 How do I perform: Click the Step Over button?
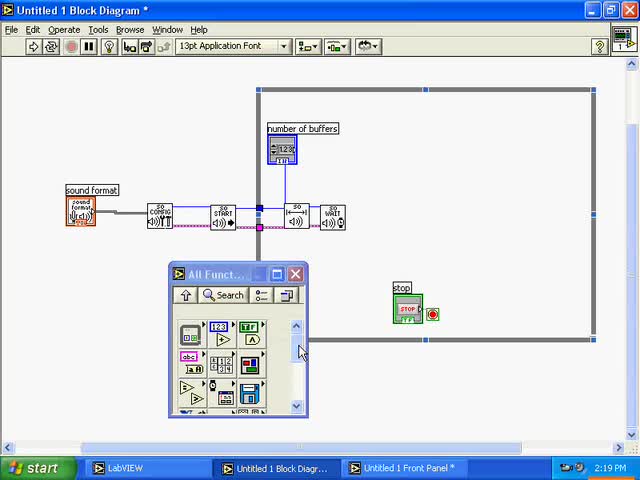[147, 47]
